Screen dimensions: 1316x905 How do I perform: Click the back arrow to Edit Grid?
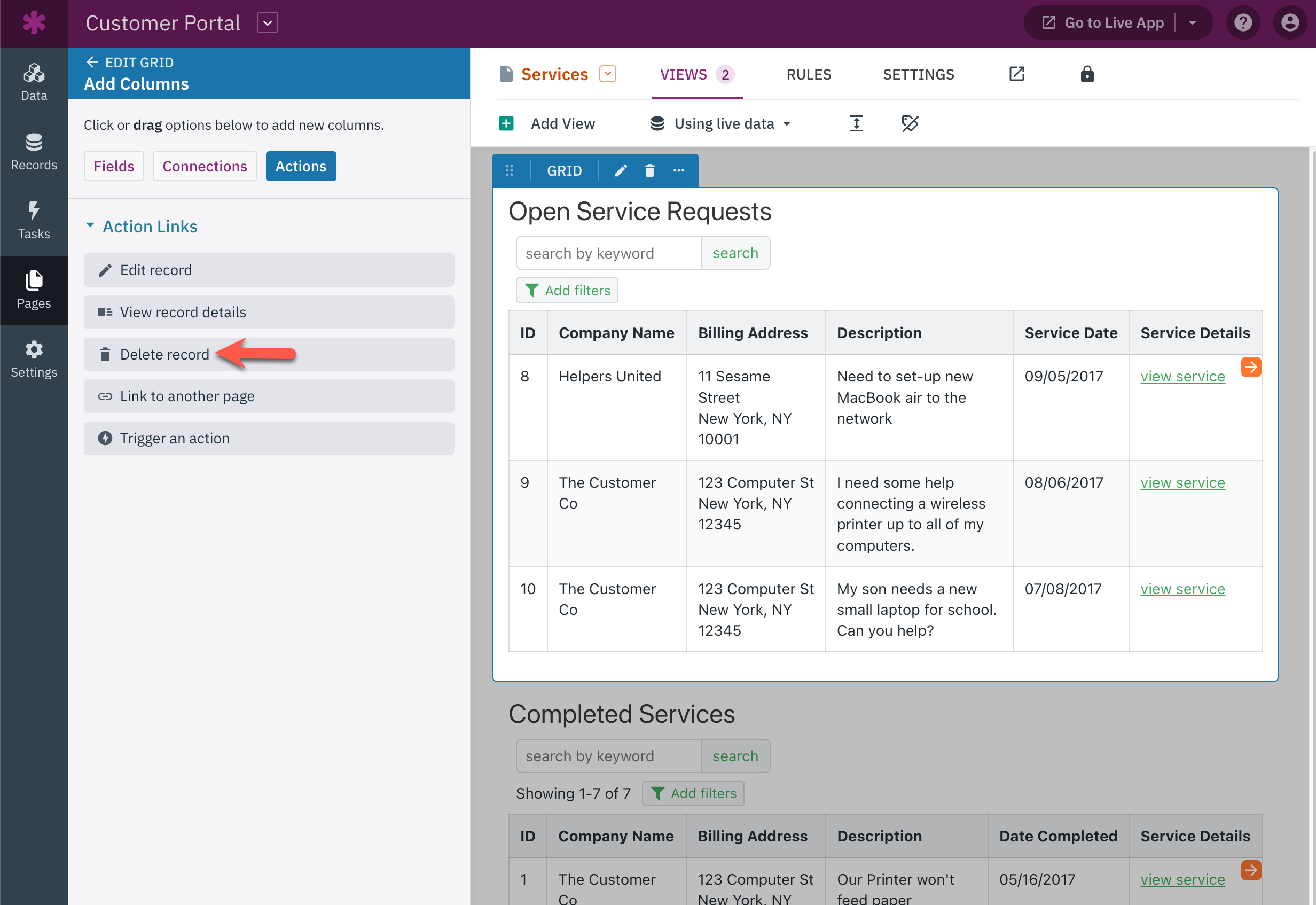point(92,62)
